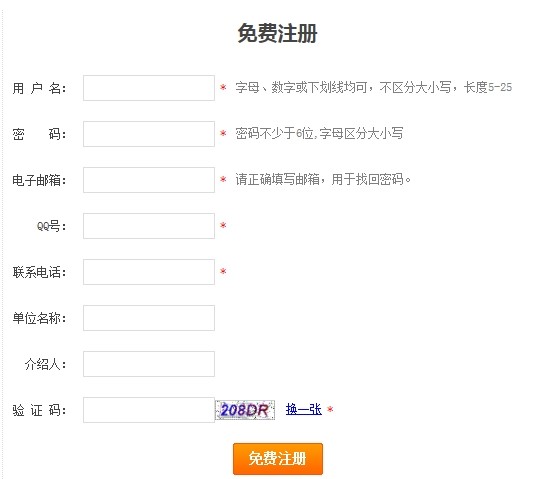Click the username rule hint text
The width and height of the screenshot is (551, 479).
click(374, 87)
